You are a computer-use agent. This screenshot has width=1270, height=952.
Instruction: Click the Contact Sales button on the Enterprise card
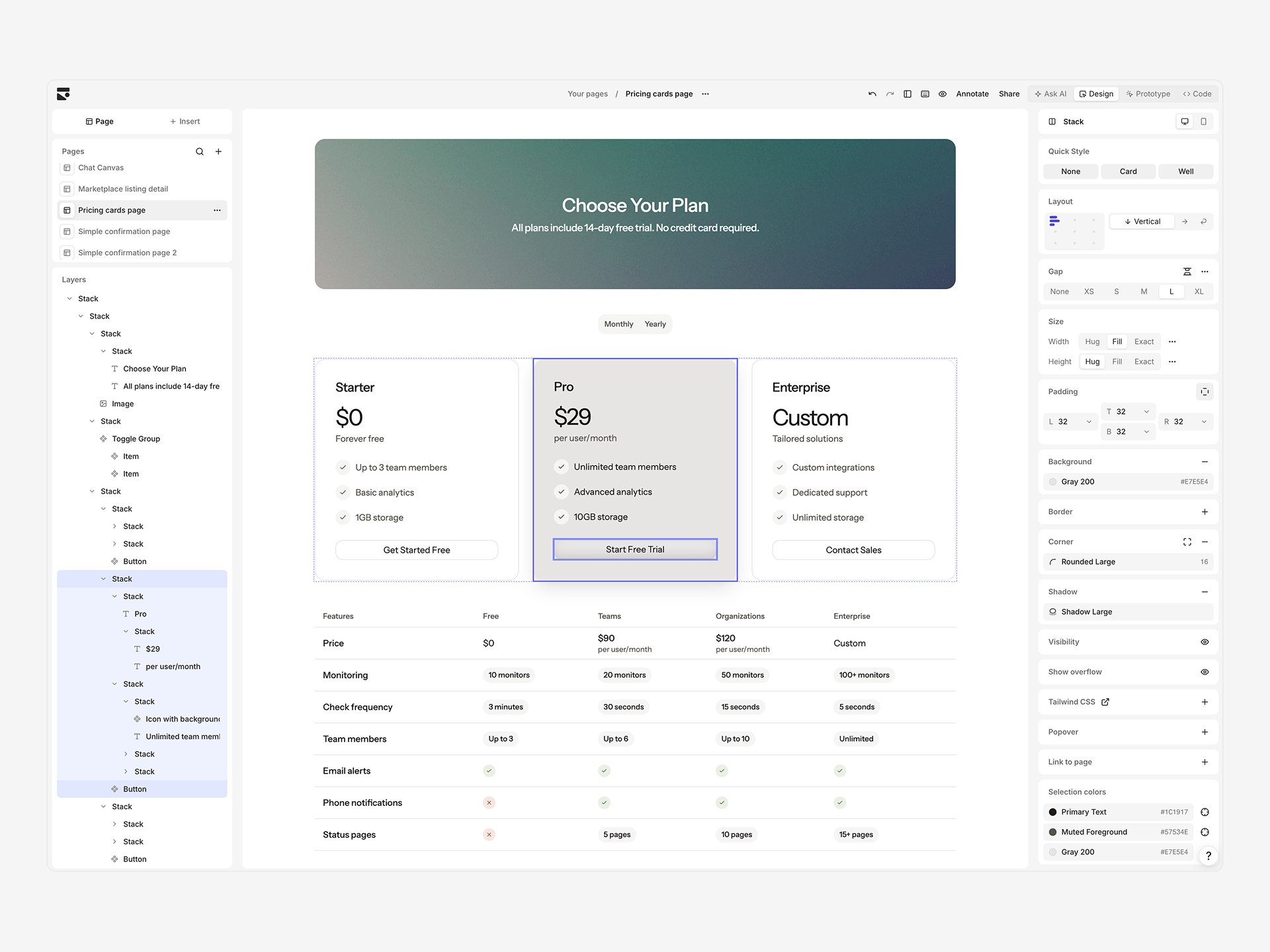pyautogui.click(x=853, y=549)
